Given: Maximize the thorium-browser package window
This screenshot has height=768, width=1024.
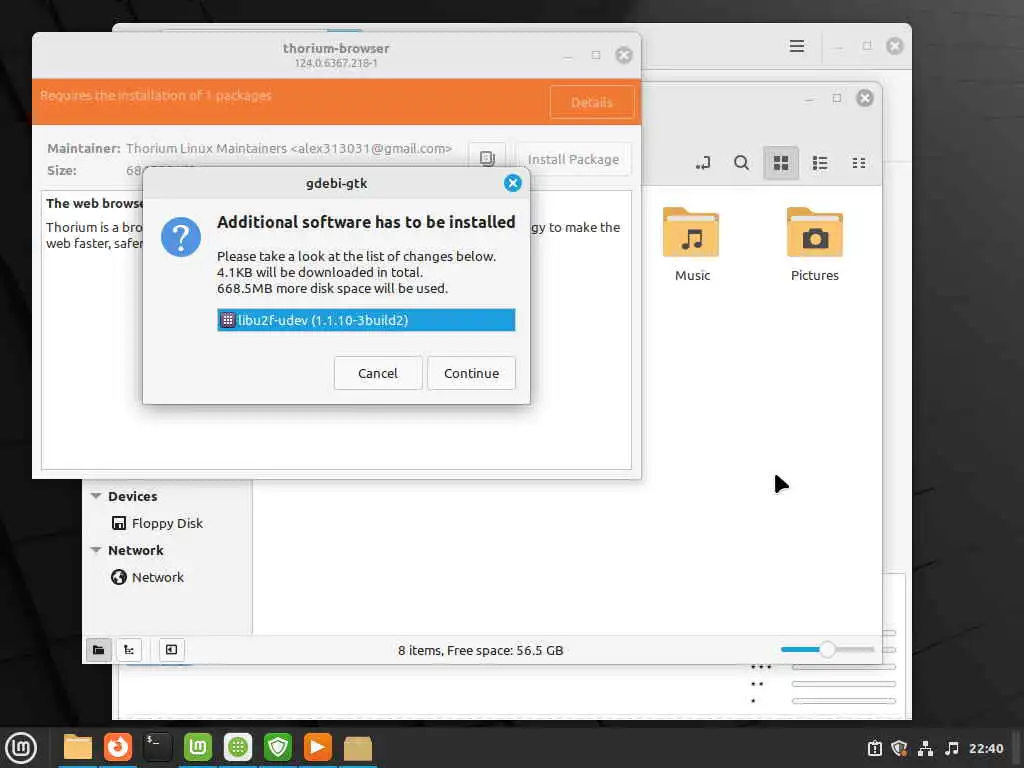Looking at the screenshot, I should click(x=596, y=56).
